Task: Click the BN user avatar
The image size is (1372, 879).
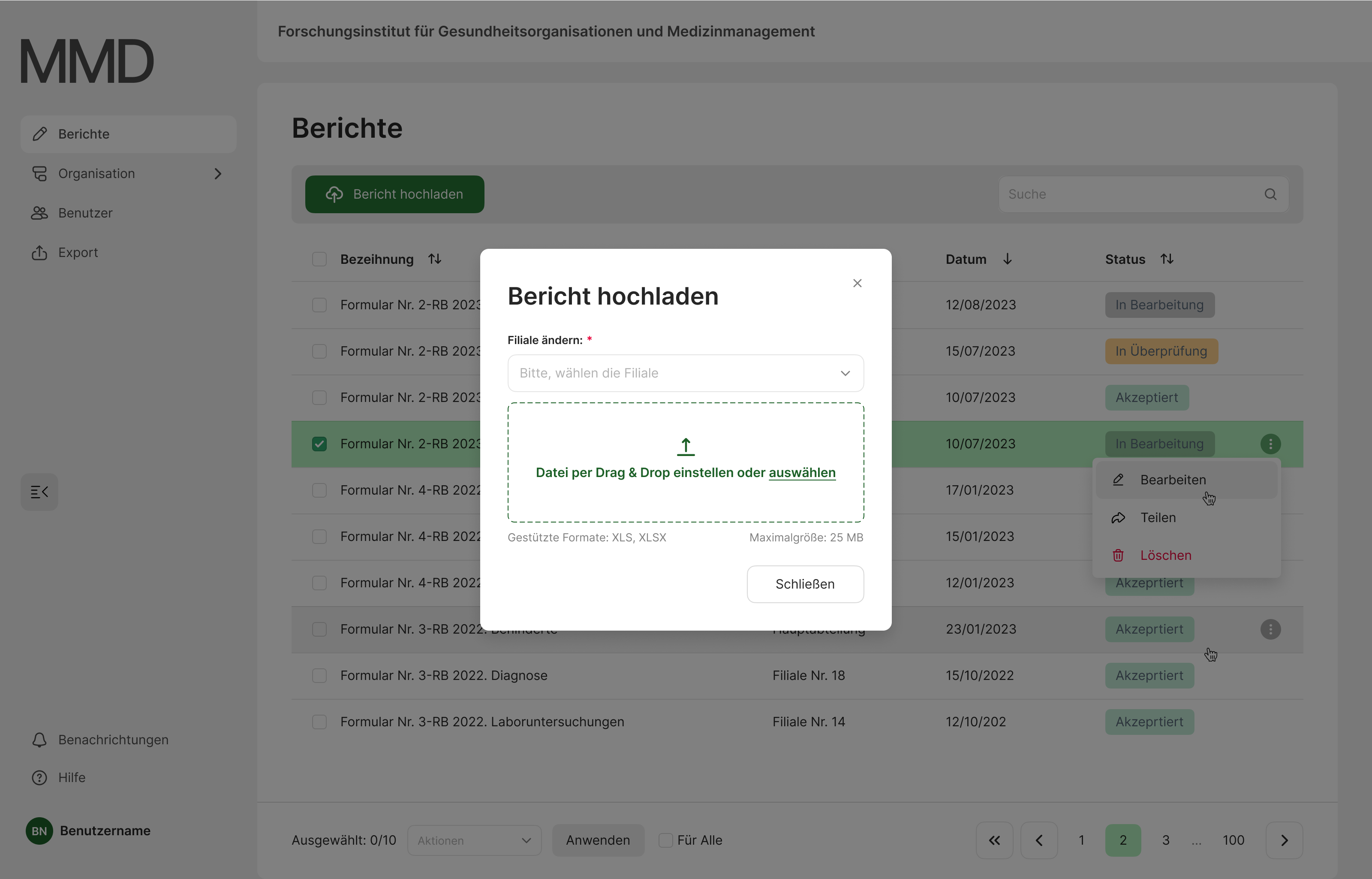Action: click(39, 831)
